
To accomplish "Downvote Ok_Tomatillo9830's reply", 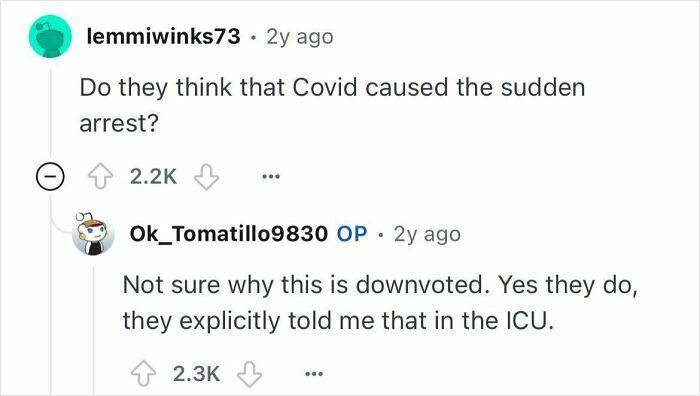I will point(249,374).
